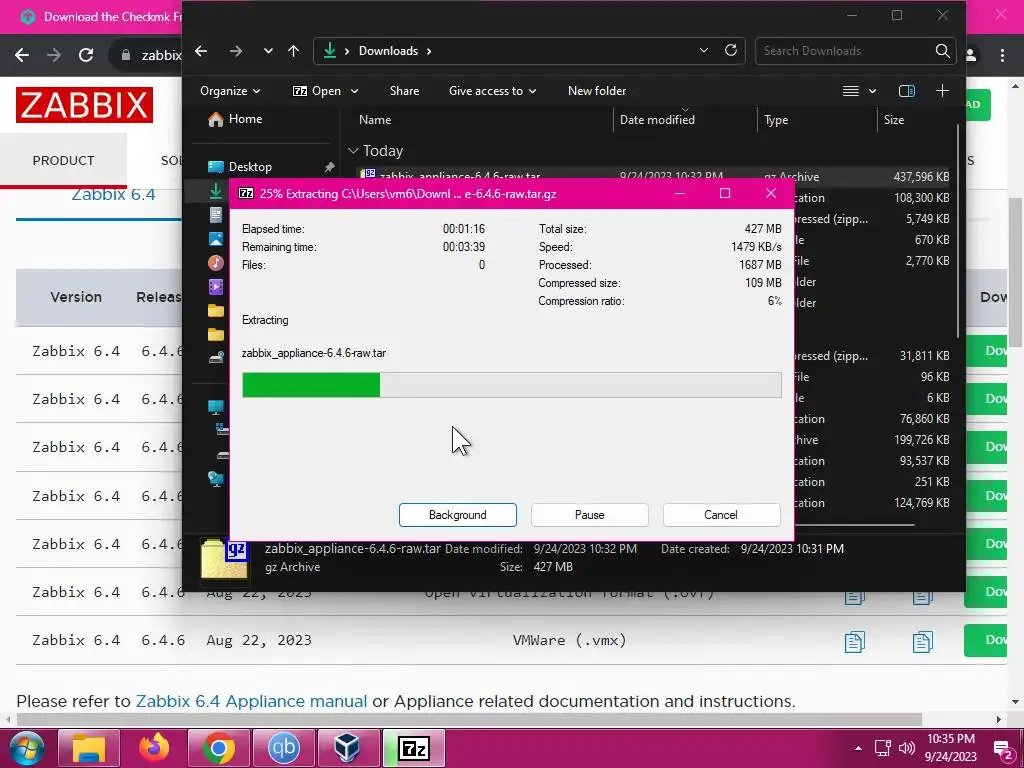The image size is (1024, 768).
Task: Select Desktop in navigation pane
Action: point(240,167)
